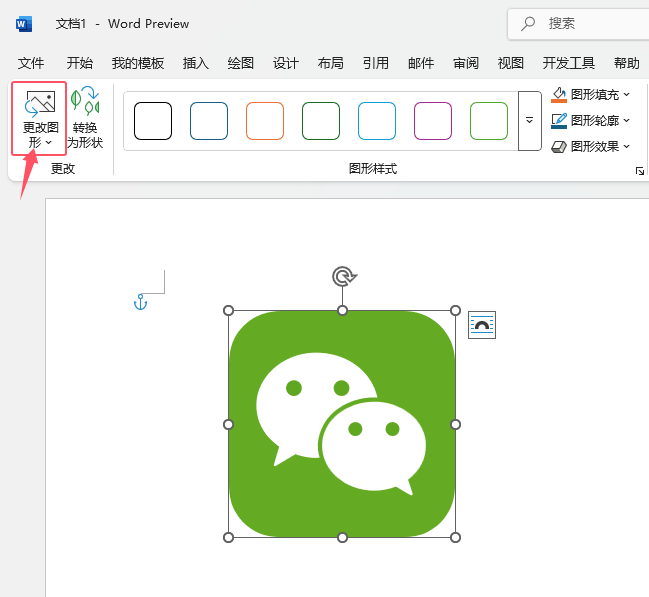Open the Change Graphic (更改图形) dropdown
Viewport: 649px width, 597px height.
pos(39,119)
